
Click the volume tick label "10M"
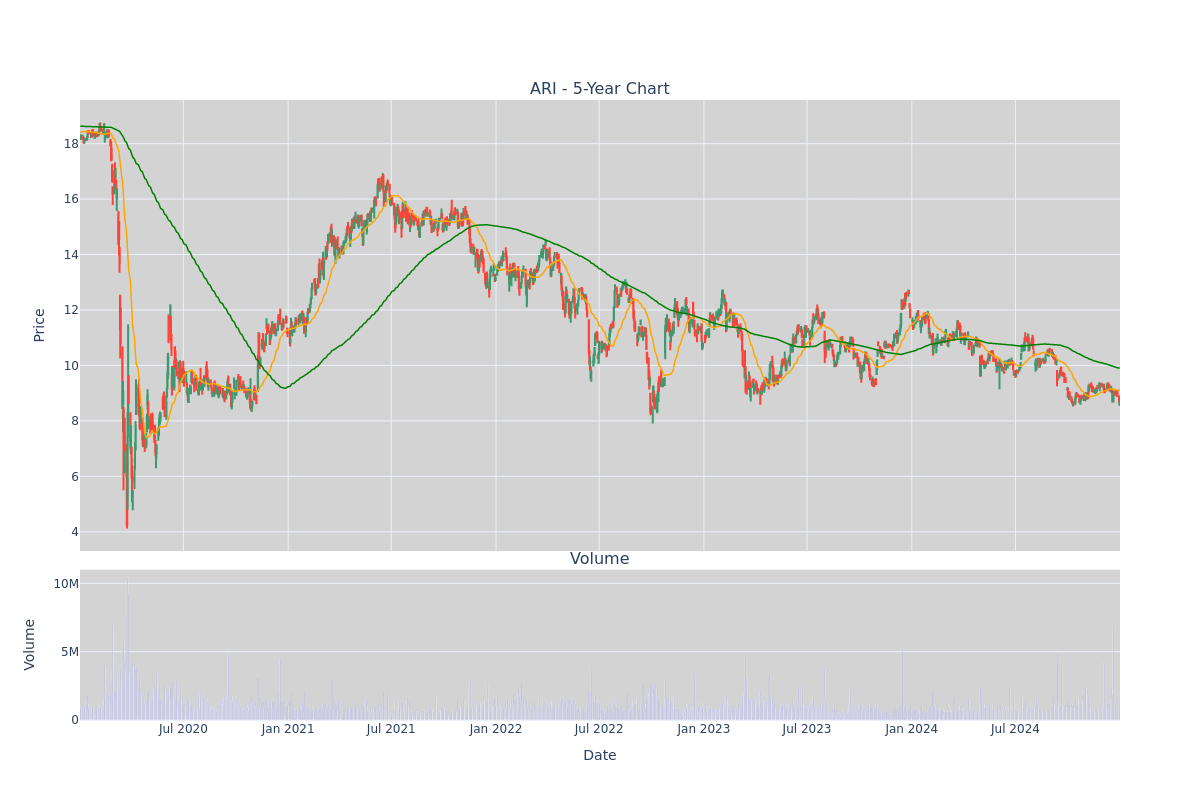pos(66,584)
